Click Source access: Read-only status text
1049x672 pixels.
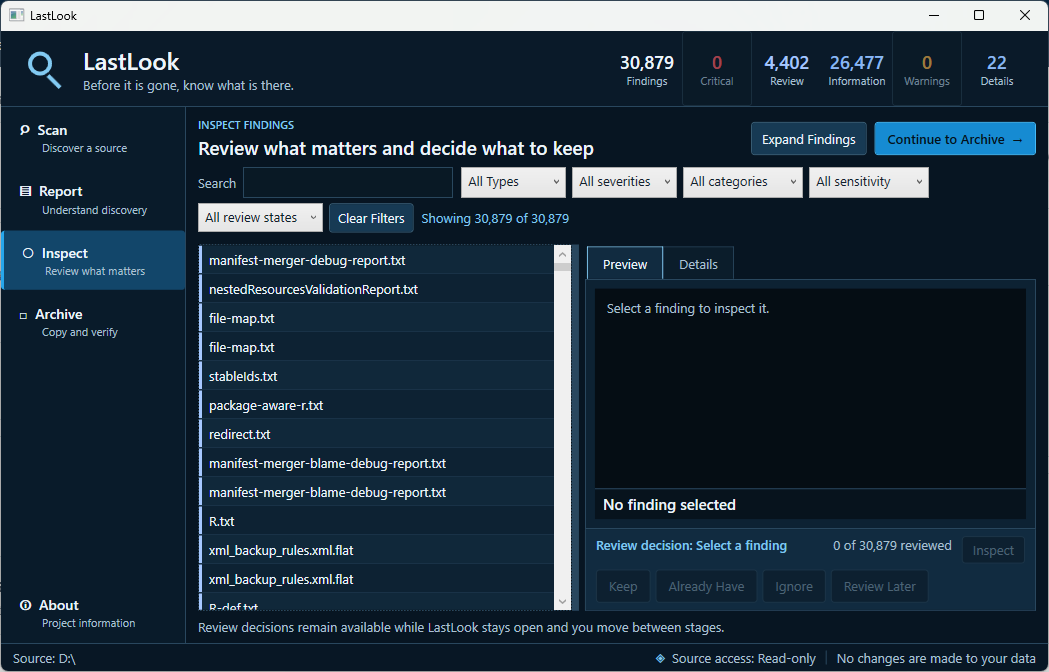743,659
